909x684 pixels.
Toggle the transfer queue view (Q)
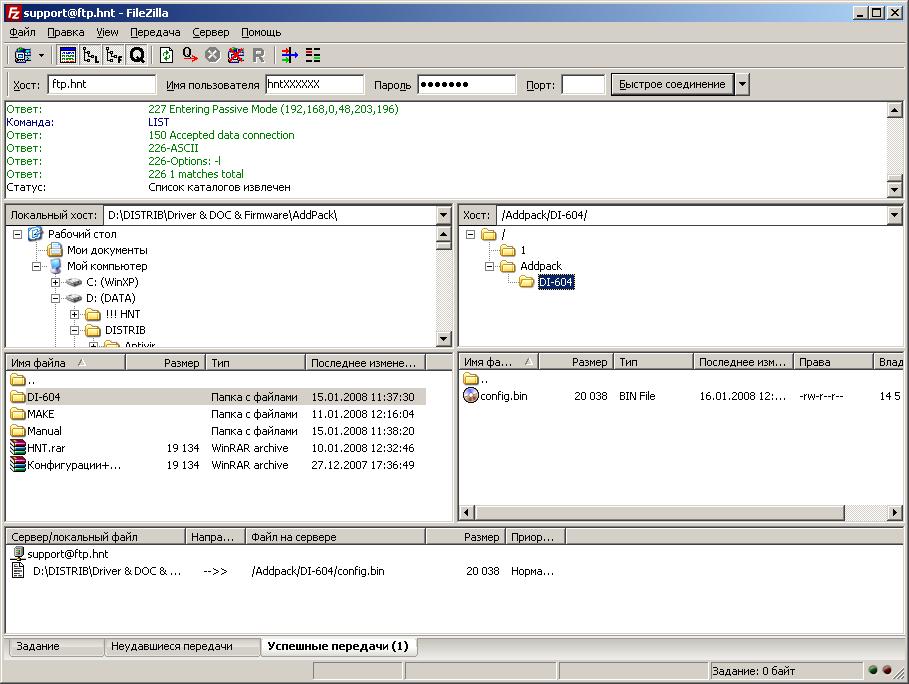click(137, 55)
